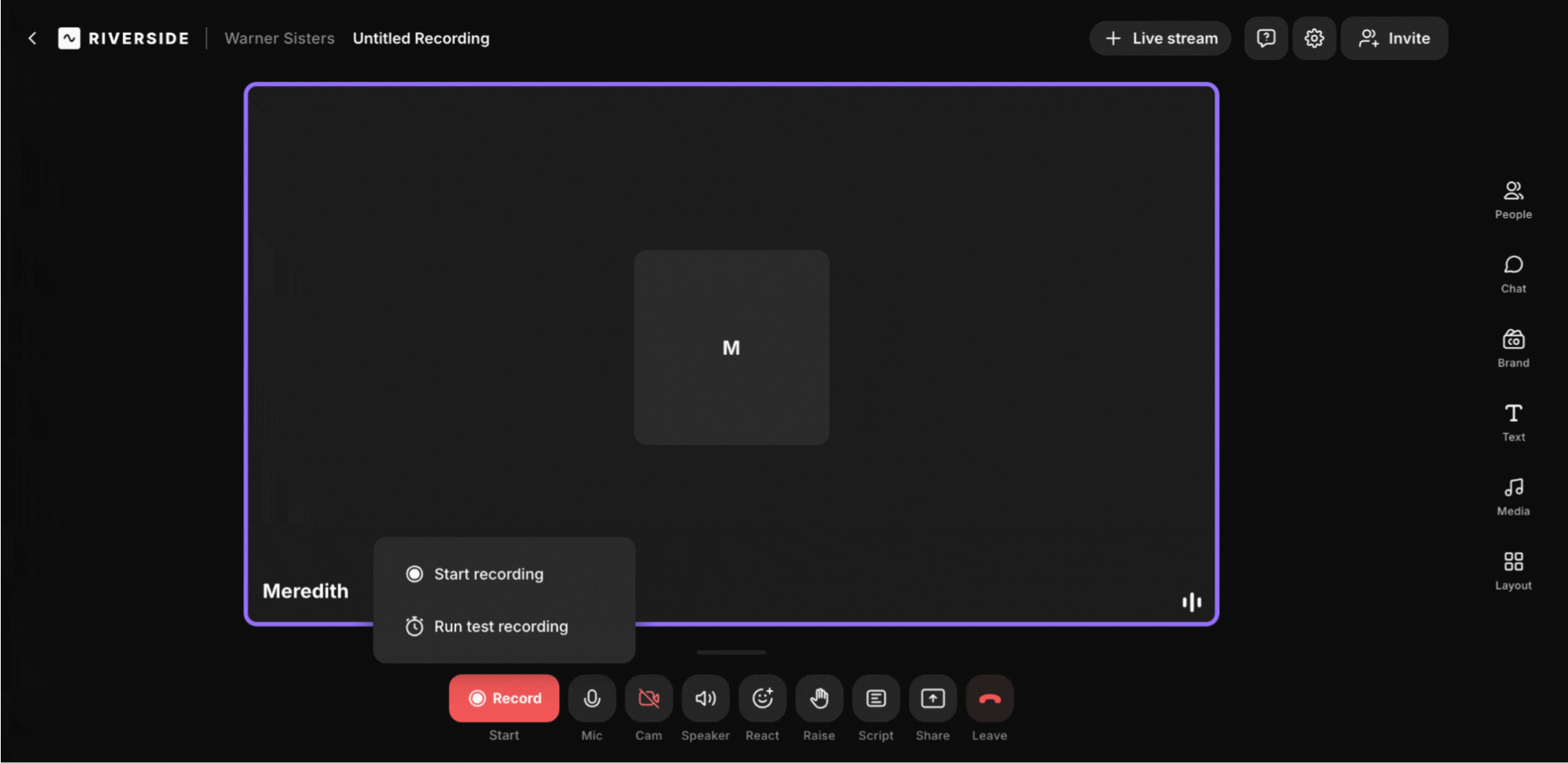
Task: Toggle the speaker output
Action: point(705,698)
